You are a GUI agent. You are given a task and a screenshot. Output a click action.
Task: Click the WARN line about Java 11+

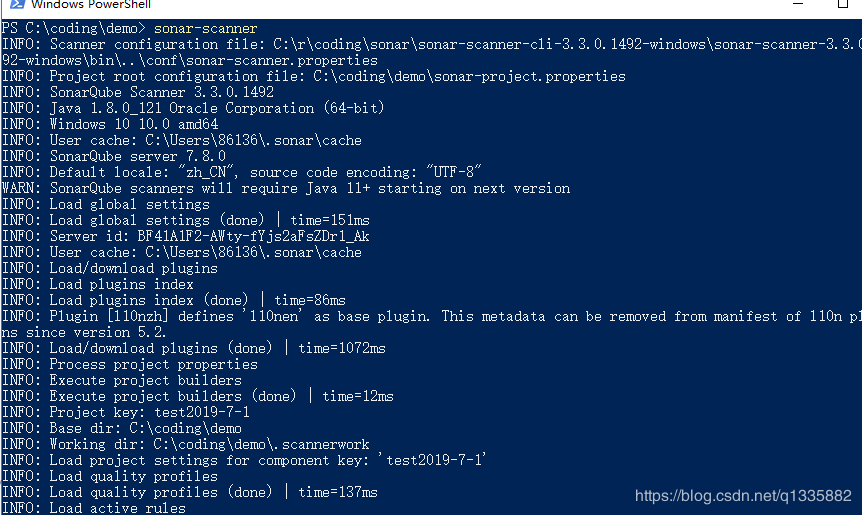(x=286, y=189)
